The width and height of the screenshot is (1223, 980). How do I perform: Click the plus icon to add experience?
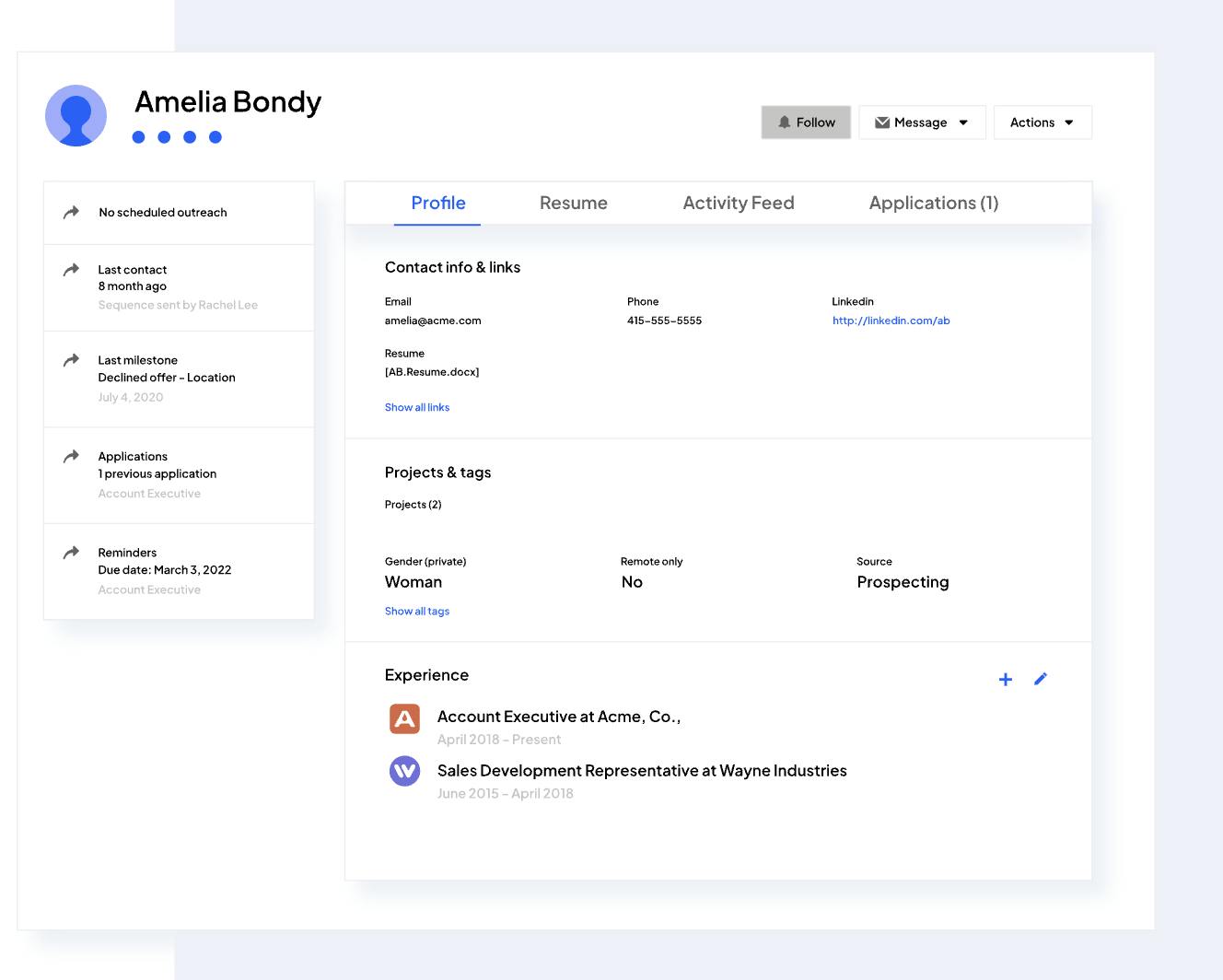1006,680
